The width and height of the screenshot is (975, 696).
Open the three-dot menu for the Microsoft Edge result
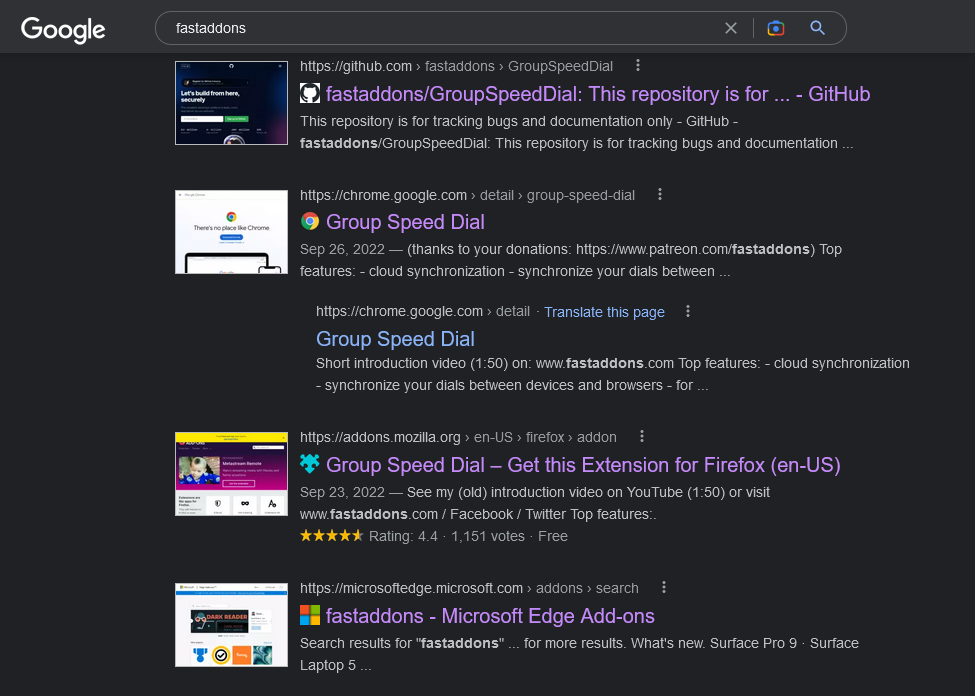(x=664, y=587)
